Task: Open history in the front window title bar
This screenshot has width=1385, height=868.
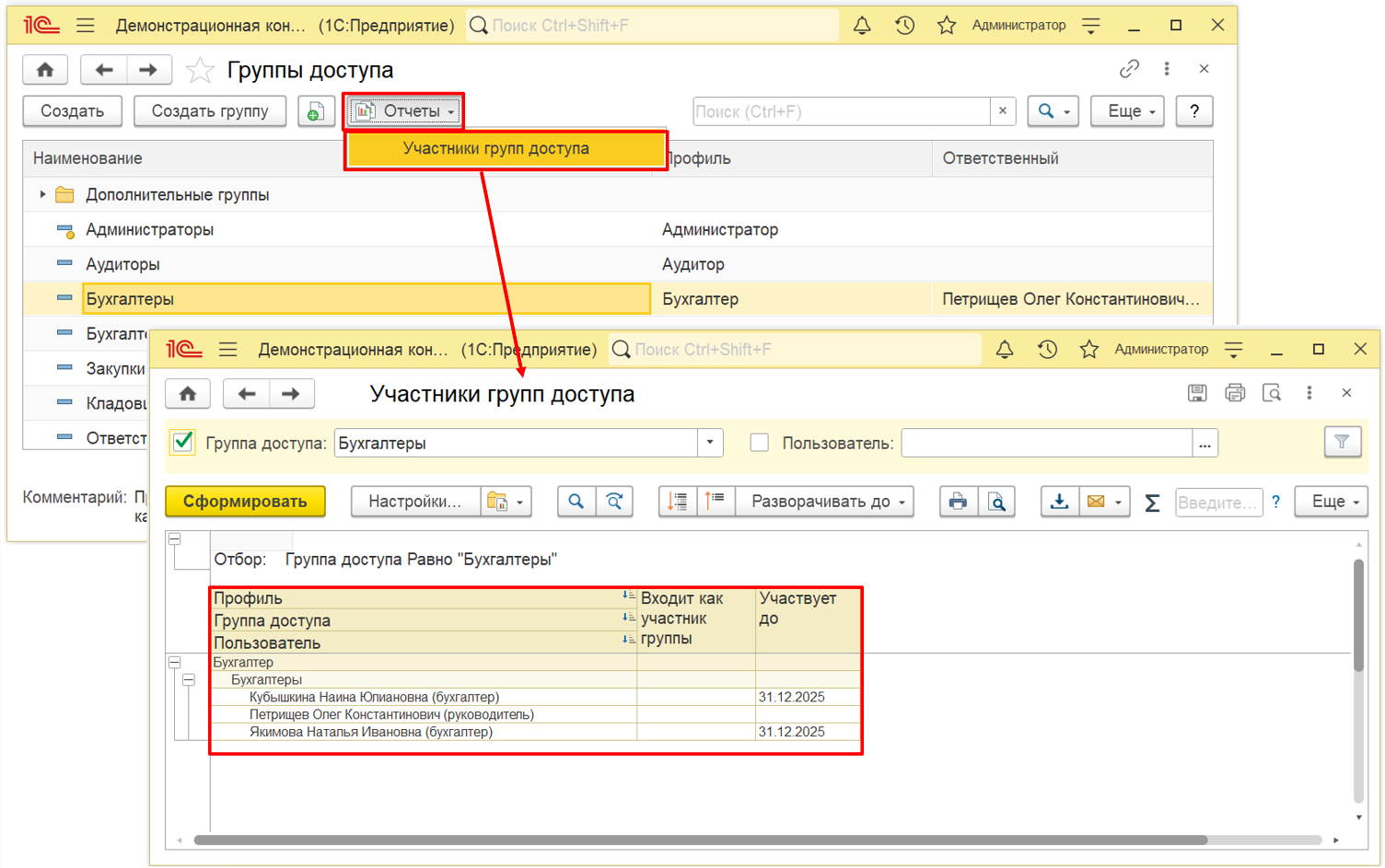Action: point(1047,350)
